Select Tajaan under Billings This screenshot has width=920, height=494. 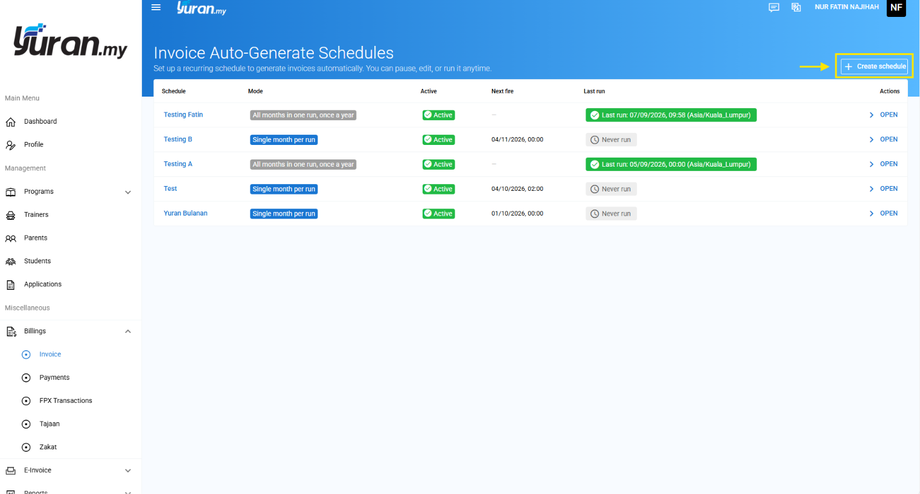pos(49,424)
